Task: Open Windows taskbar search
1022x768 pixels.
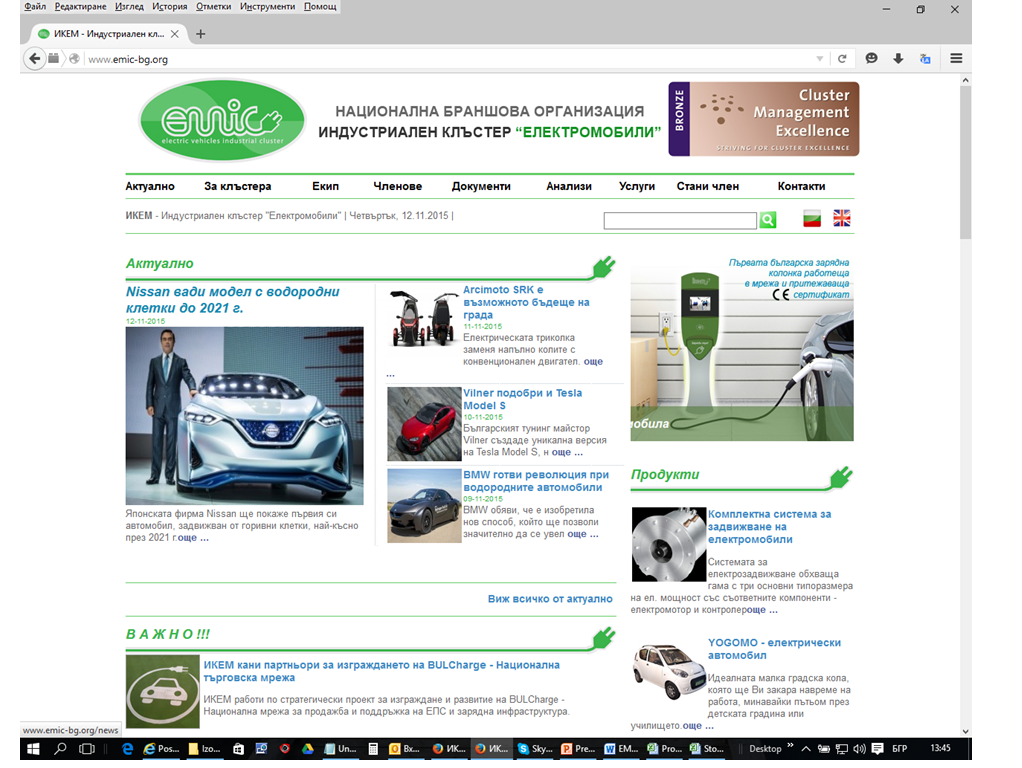Action: click(60, 748)
